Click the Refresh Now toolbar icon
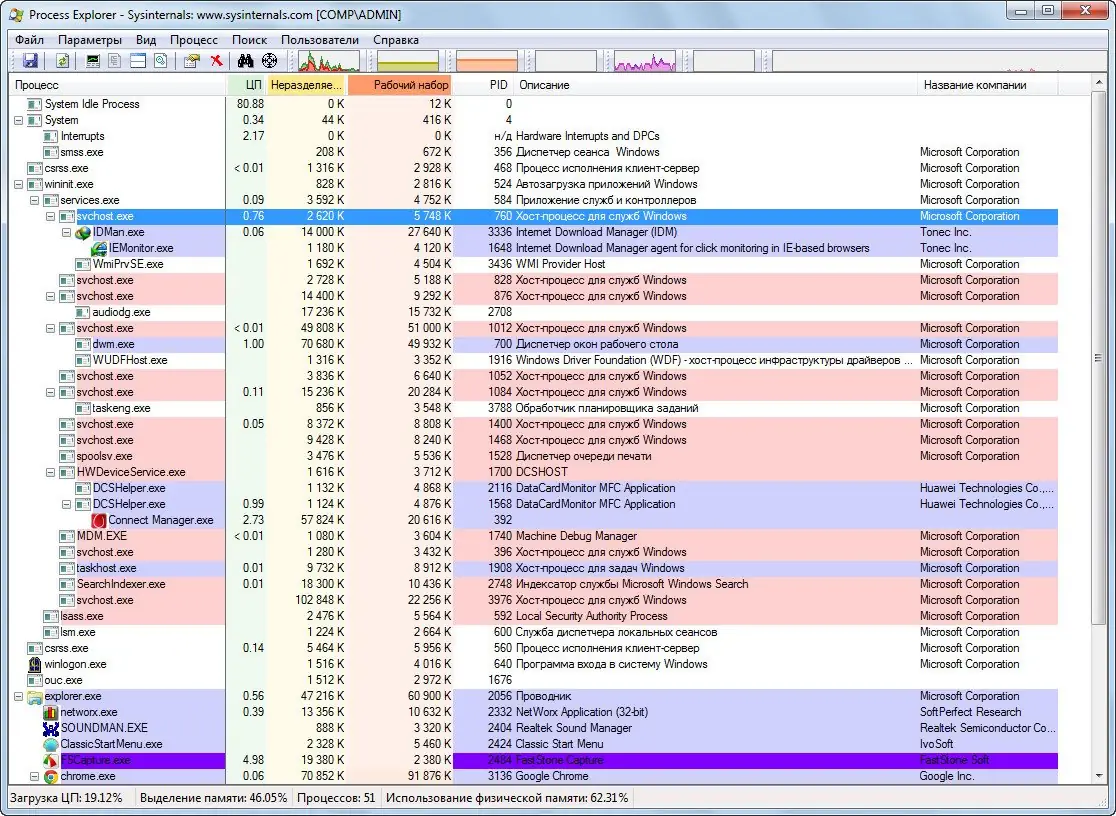Image resolution: width=1116 pixels, height=816 pixels. 62,62
